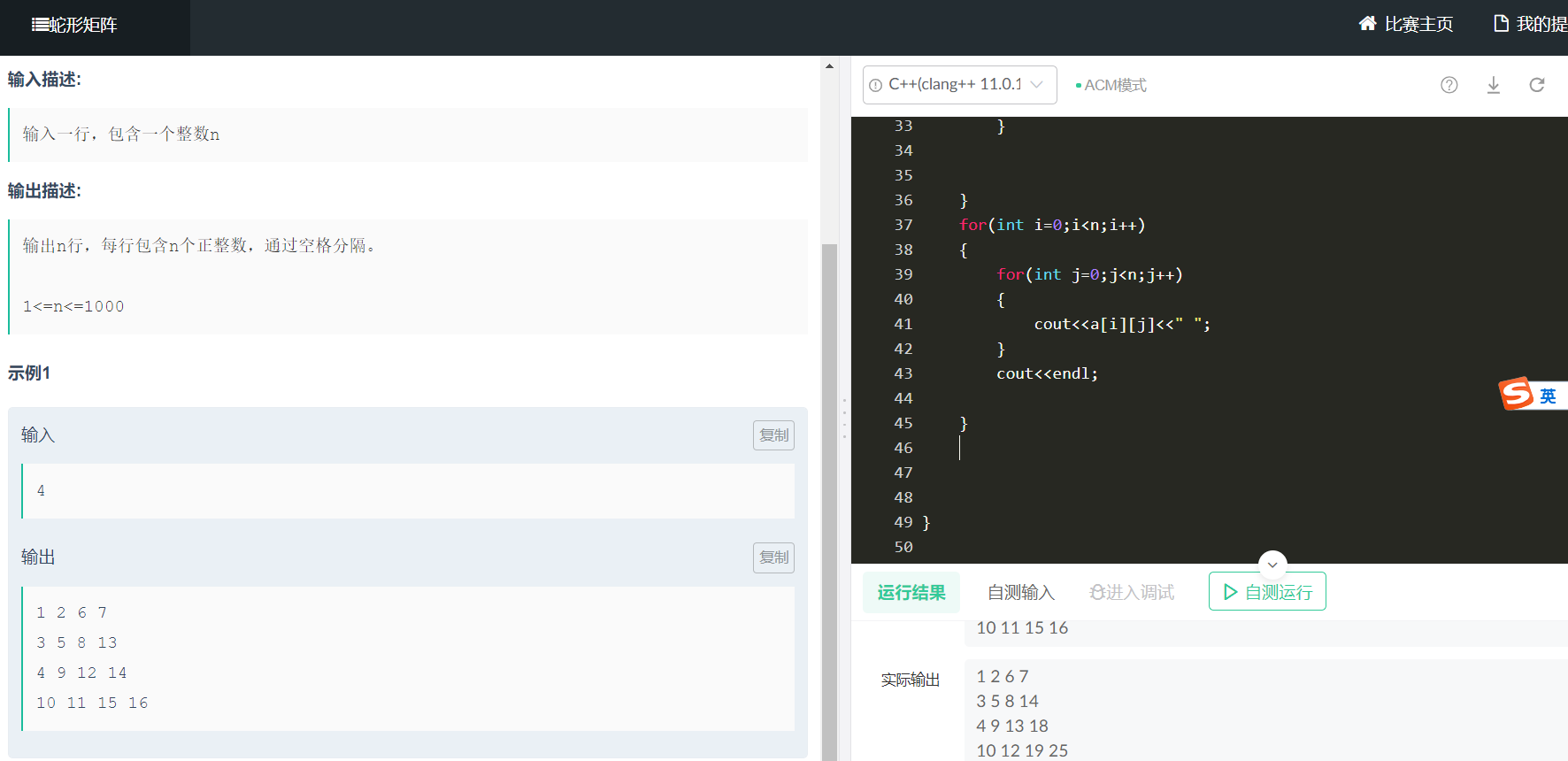
Task: Click the 实际输出 label
Action: click(x=911, y=680)
